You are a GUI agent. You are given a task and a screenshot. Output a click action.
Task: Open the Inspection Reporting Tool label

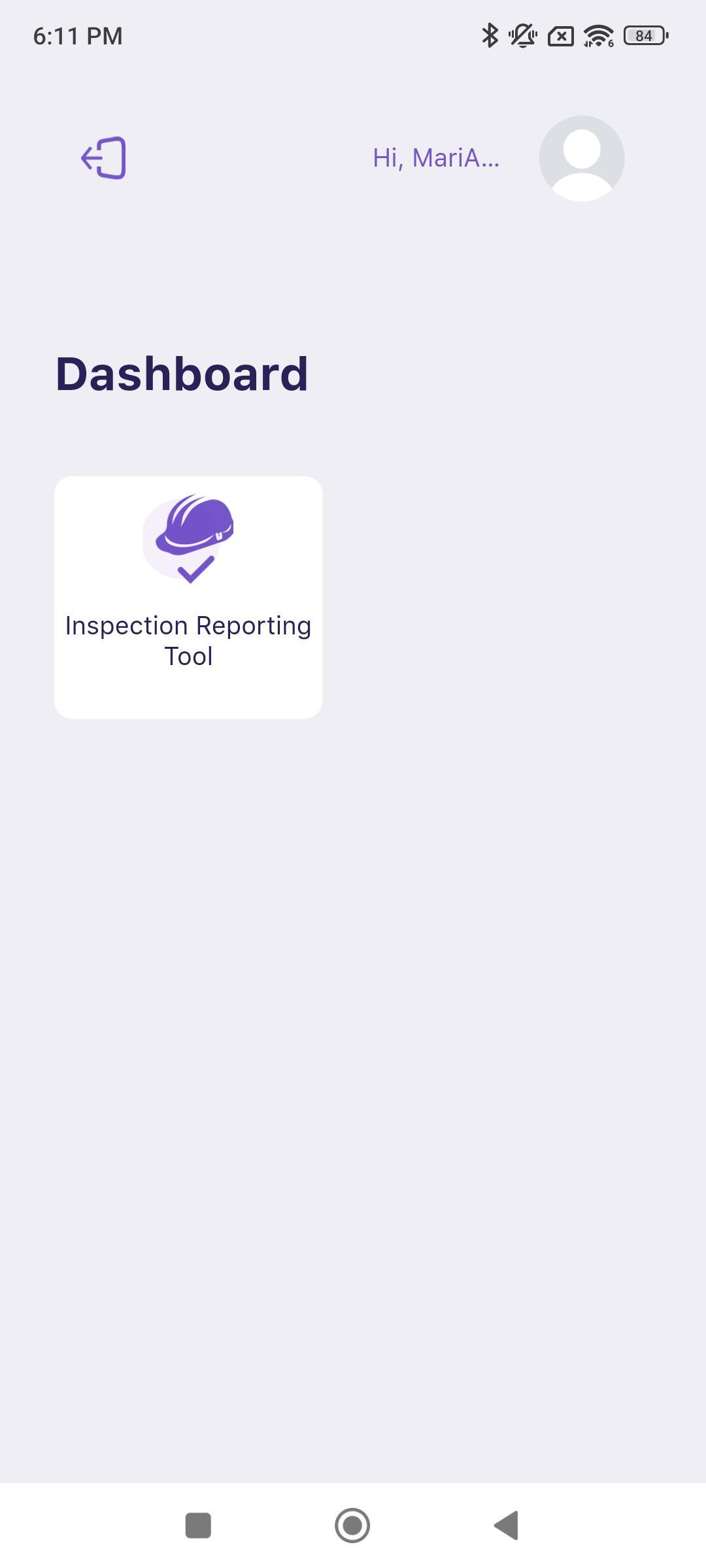point(188,641)
